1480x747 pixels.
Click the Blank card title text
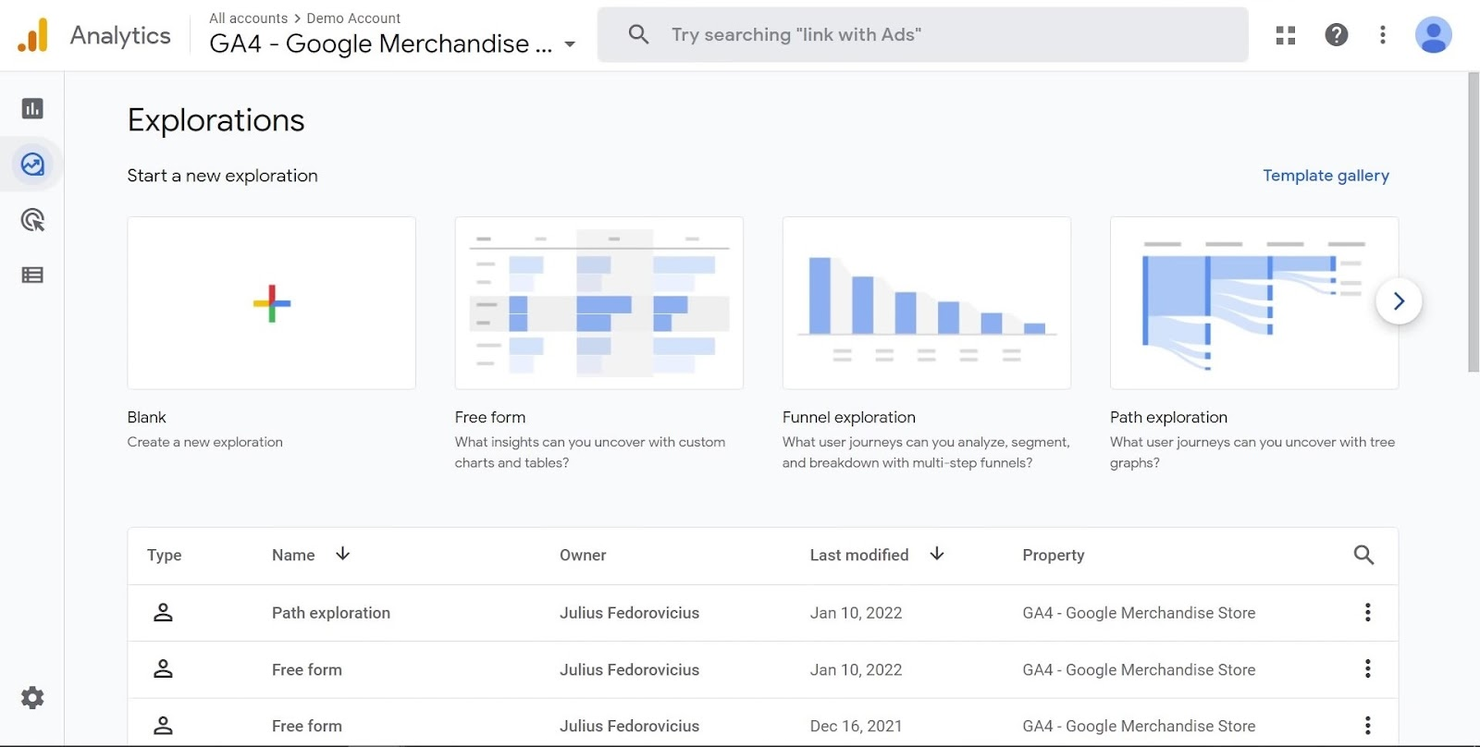(x=147, y=417)
